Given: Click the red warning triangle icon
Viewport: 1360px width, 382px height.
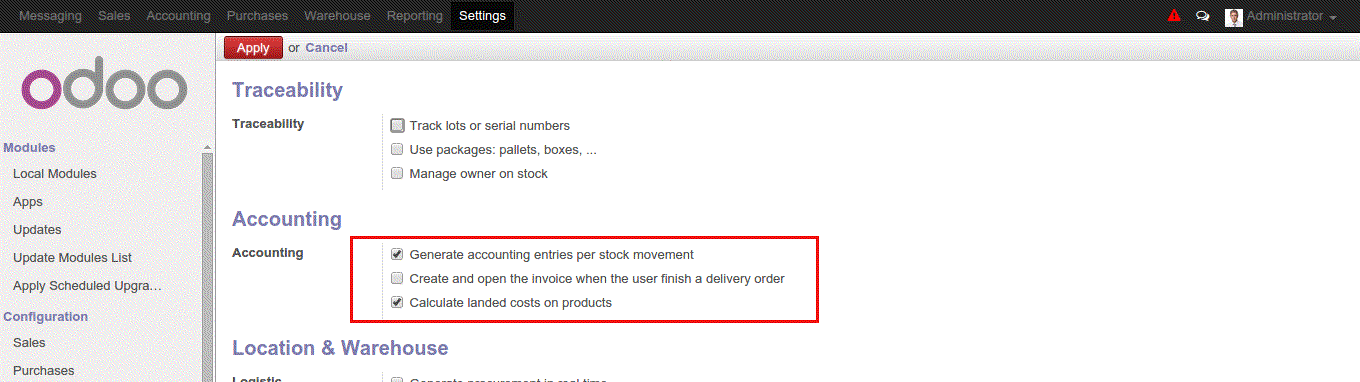Looking at the screenshot, I should [1174, 16].
